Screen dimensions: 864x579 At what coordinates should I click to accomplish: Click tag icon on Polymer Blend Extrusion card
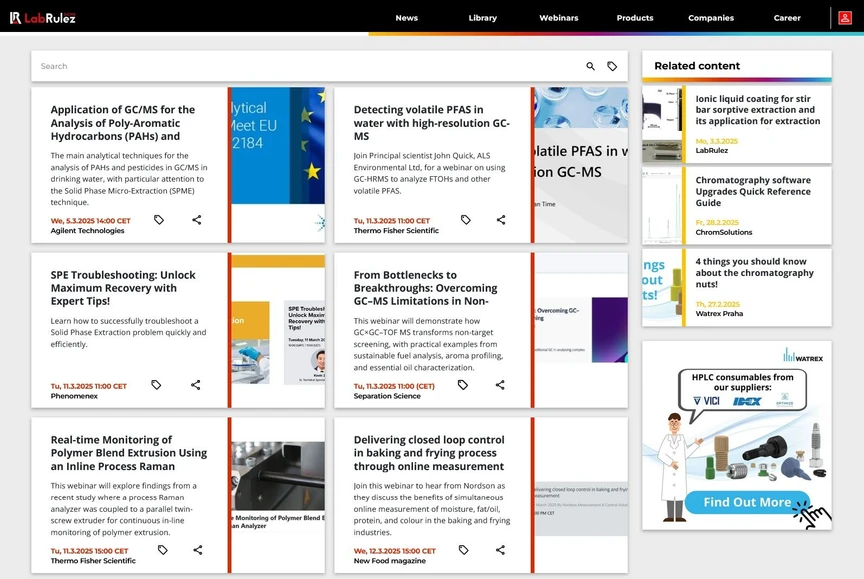(x=163, y=550)
